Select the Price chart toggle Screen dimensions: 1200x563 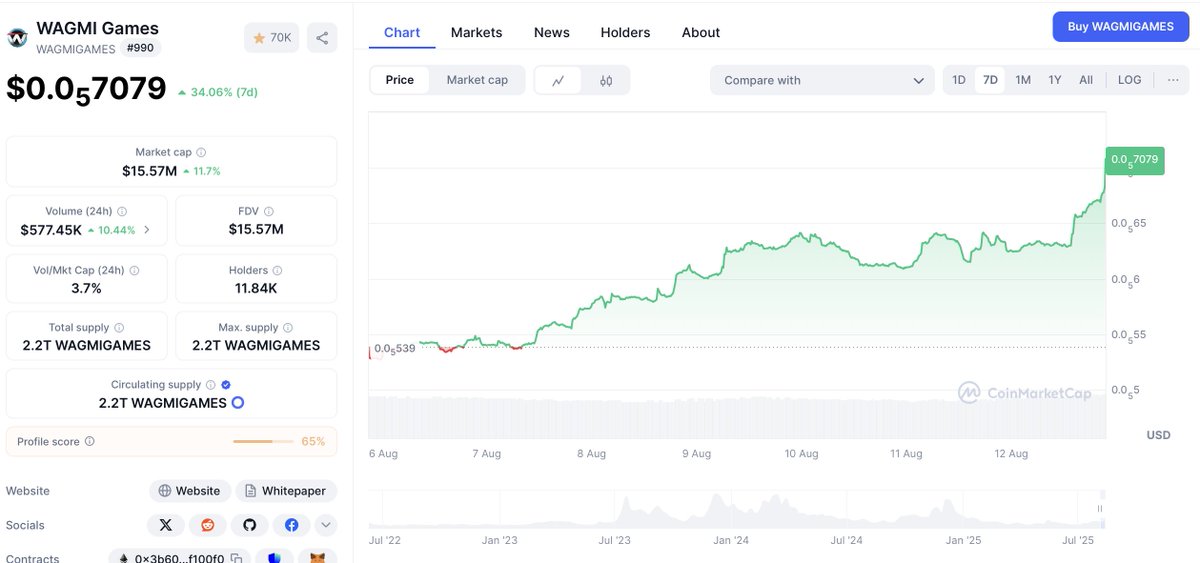pyautogui.click(x=400, y=80)
